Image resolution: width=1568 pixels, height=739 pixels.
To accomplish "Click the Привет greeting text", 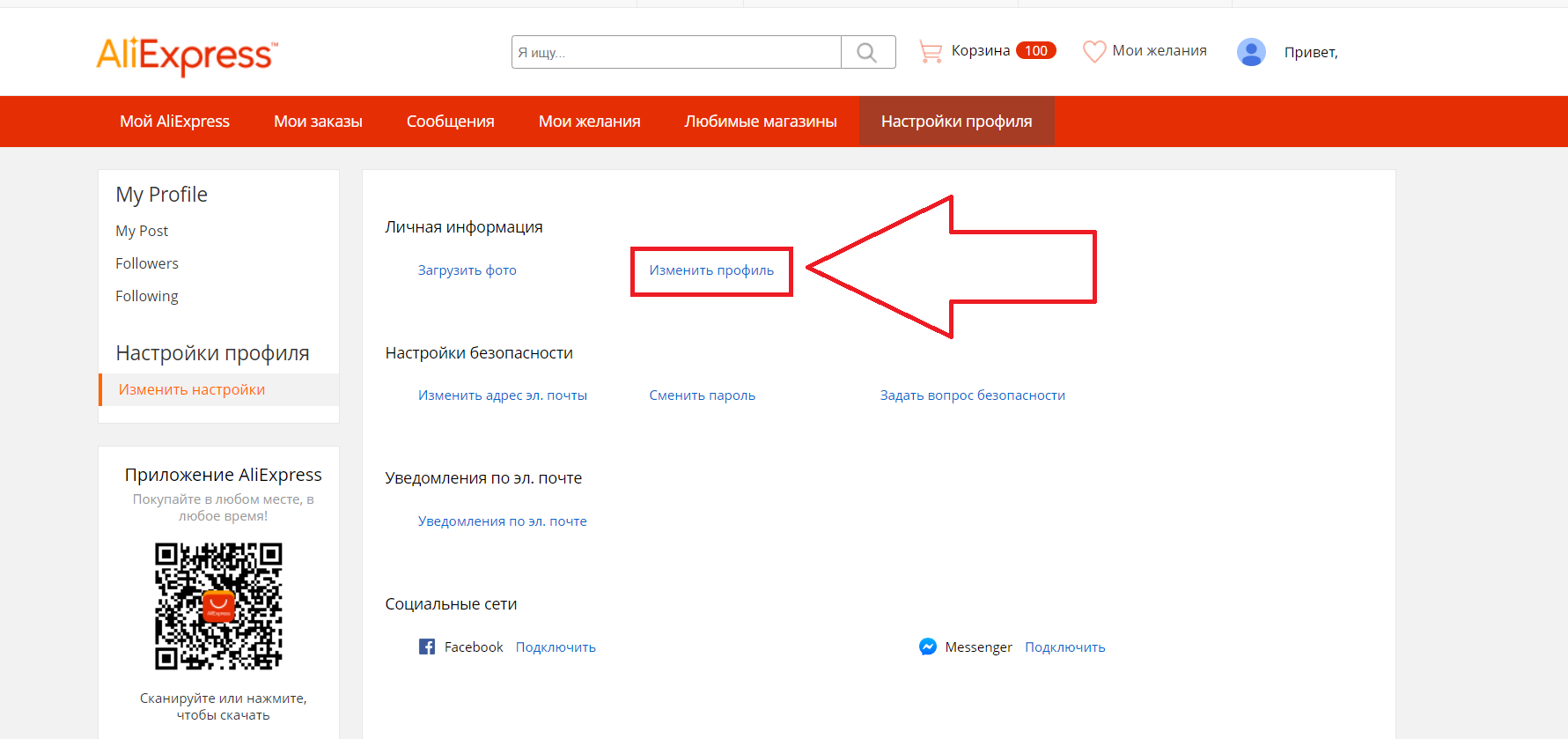I will click(x=1311, y=52).
